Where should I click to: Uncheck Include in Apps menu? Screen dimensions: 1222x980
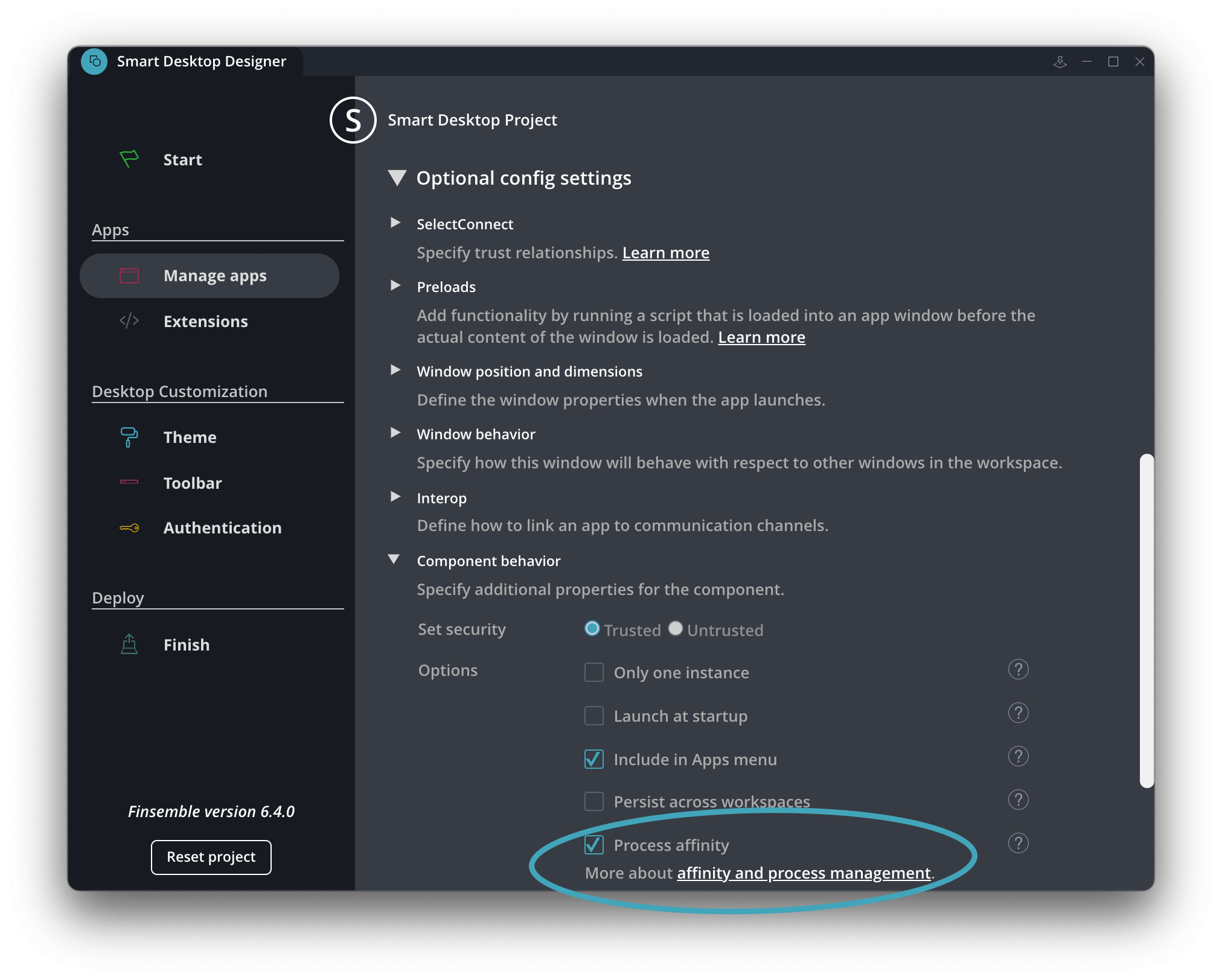(x=594, y=759)
